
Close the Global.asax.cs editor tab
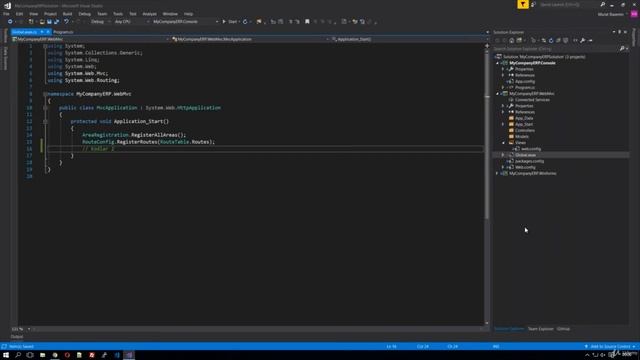(48, 32)
